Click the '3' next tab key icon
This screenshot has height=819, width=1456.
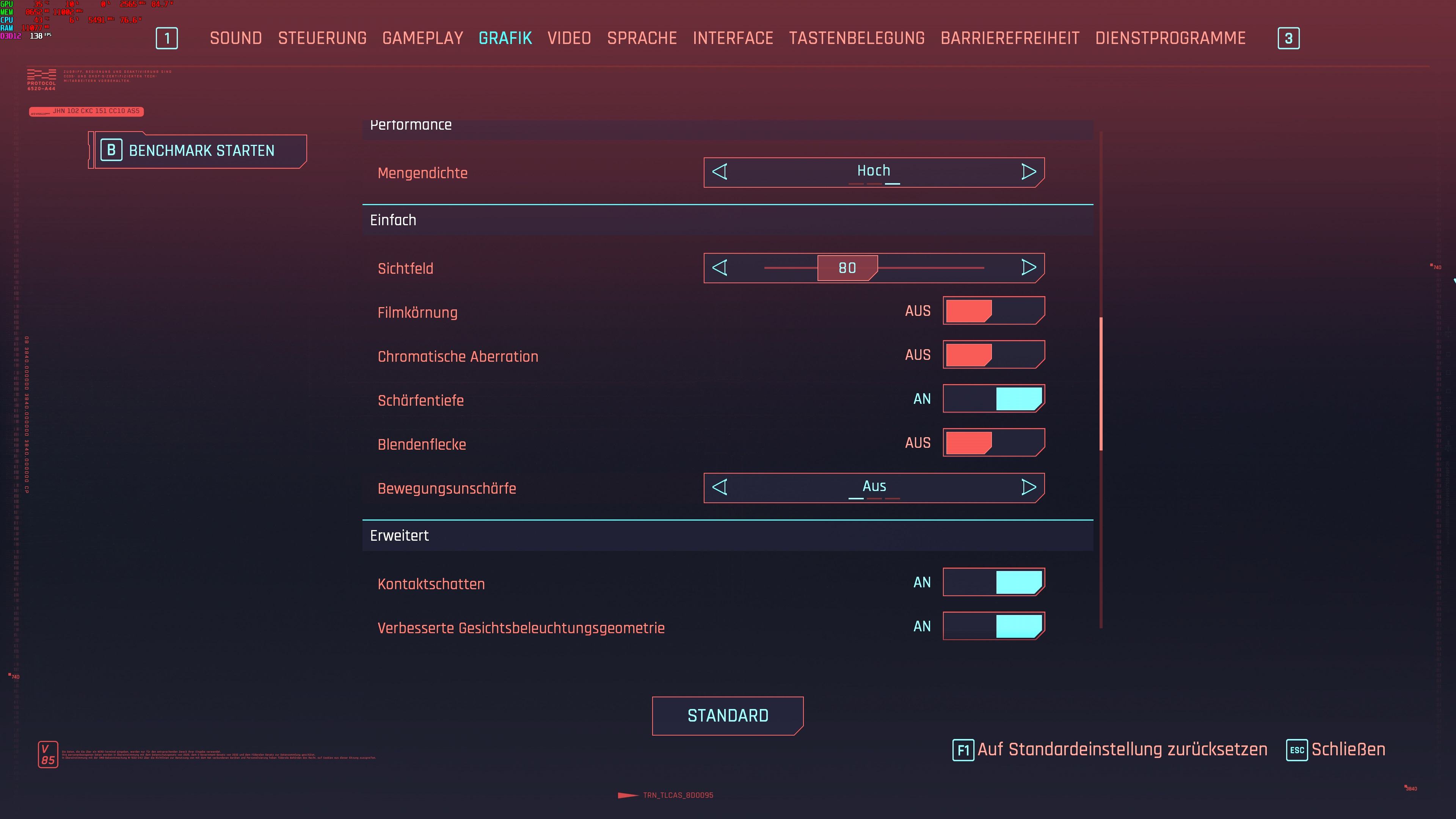tap(1288, 38)
